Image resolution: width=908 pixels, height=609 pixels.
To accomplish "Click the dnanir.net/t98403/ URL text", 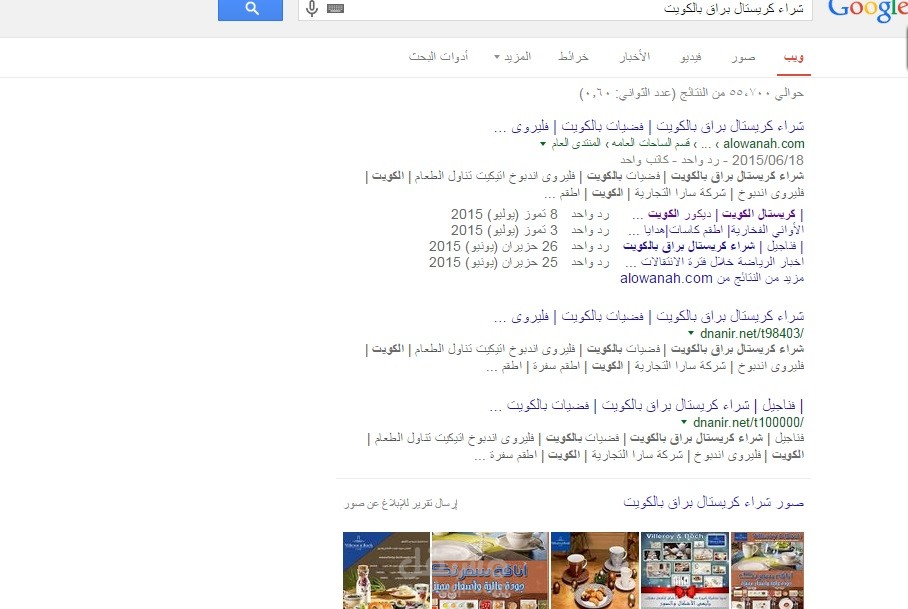I will pos(752,333).
